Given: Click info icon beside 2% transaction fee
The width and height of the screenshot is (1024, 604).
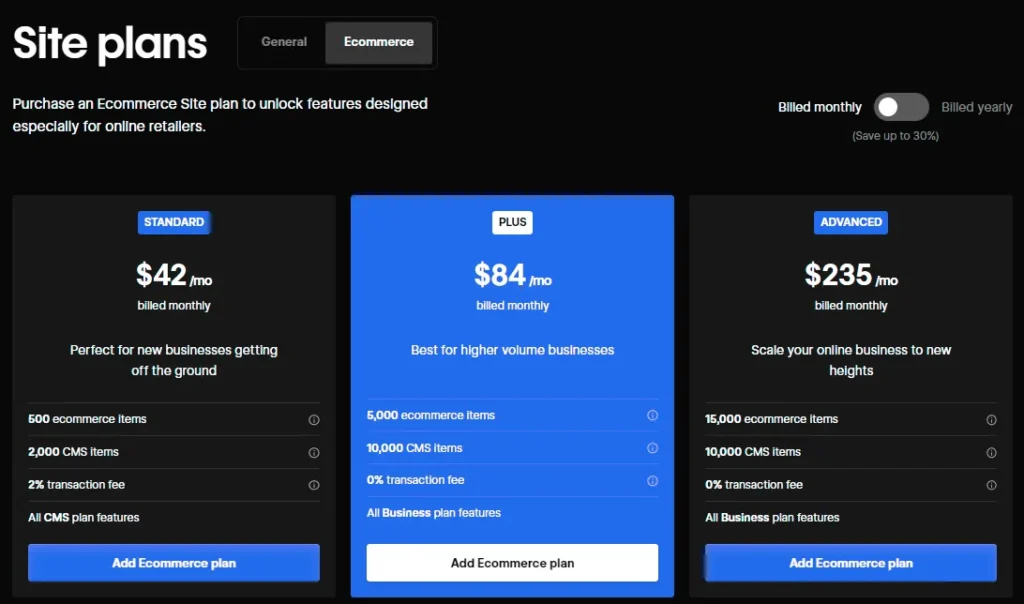Looking at the screenshot, I should 314,485.
